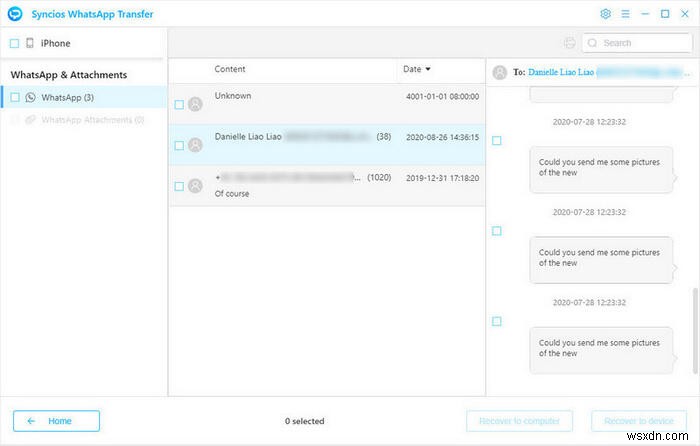Click the (1020) message count
The height and width of the screenshot is (446, 700).
(x=379, y=178)
